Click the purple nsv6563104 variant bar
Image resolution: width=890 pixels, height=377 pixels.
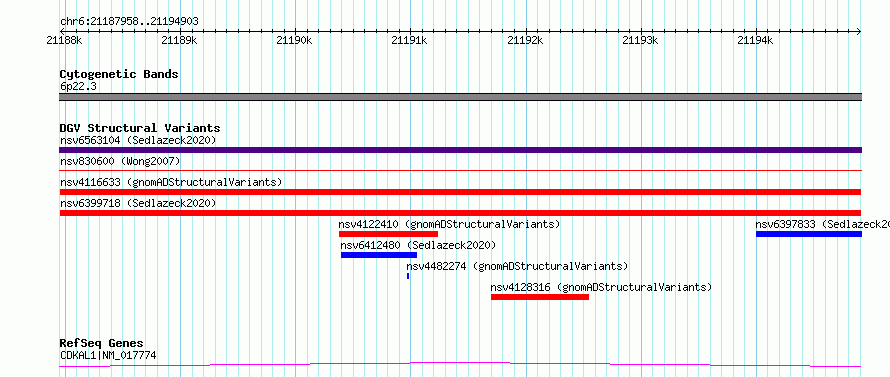pyautogui.click(x=460, y=150)
